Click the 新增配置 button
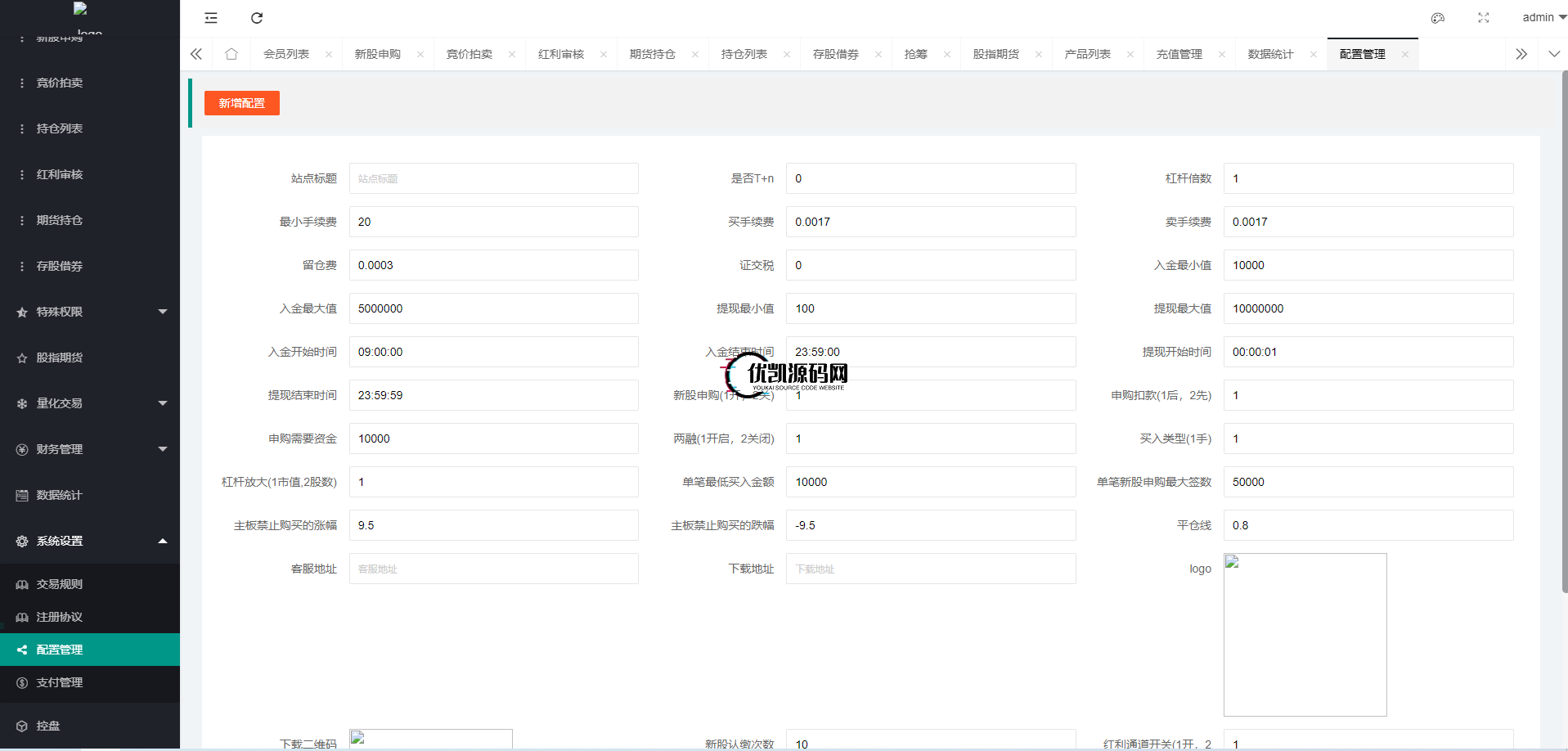 242,103
